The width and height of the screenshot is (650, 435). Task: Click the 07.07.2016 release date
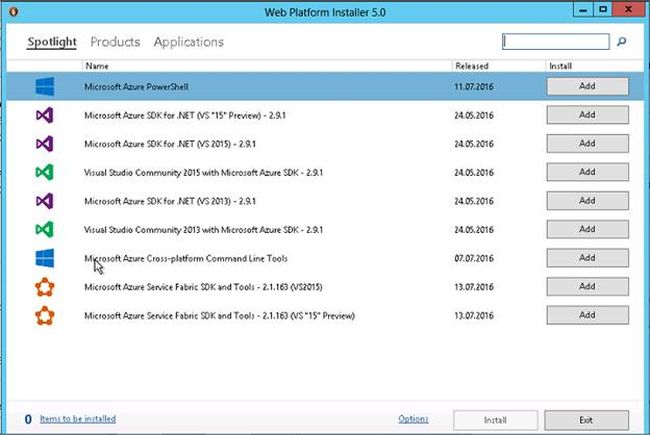pos(474,258)
